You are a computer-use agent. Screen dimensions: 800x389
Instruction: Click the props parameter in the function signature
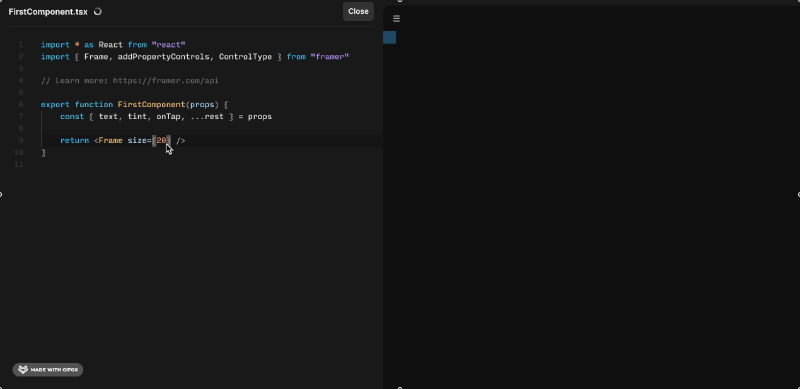202,105
